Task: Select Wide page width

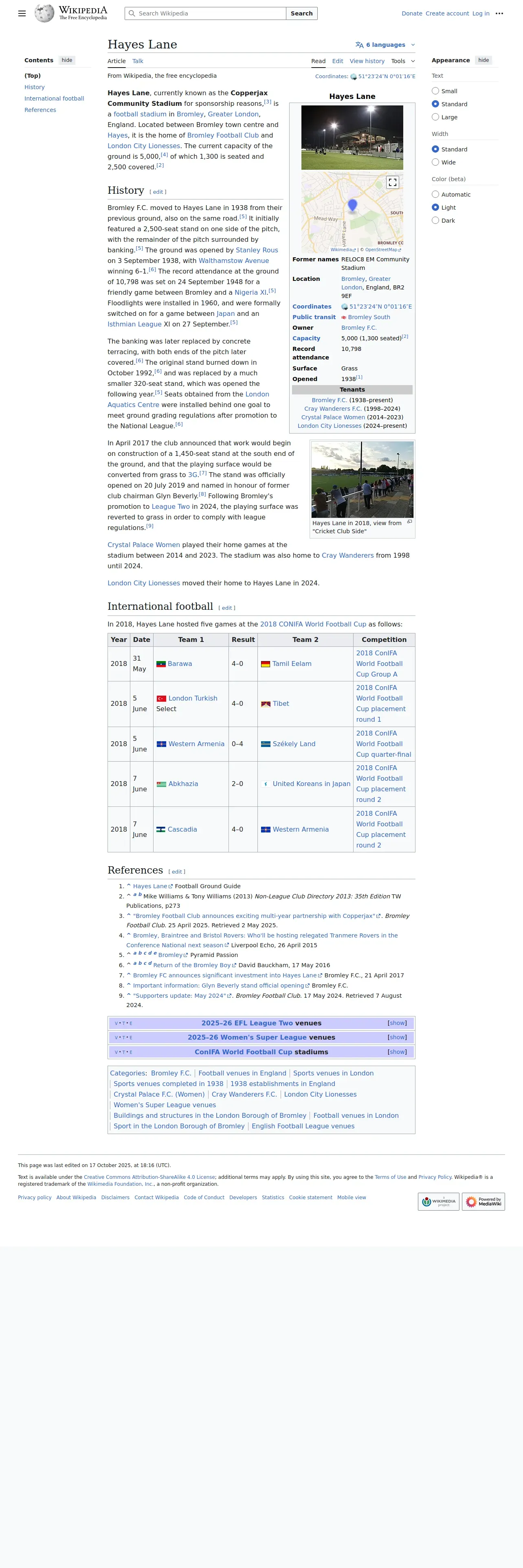Action: click(435, 162)
